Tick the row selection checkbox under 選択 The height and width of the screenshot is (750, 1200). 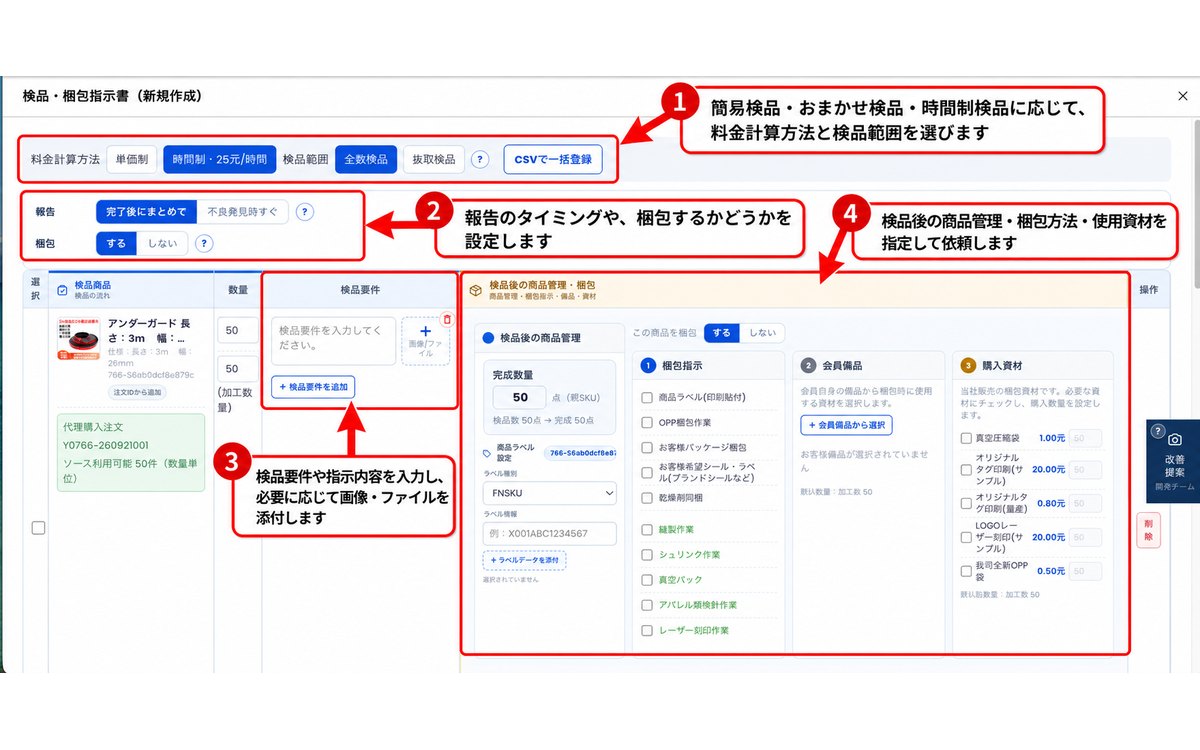click(x=38, y=528)
